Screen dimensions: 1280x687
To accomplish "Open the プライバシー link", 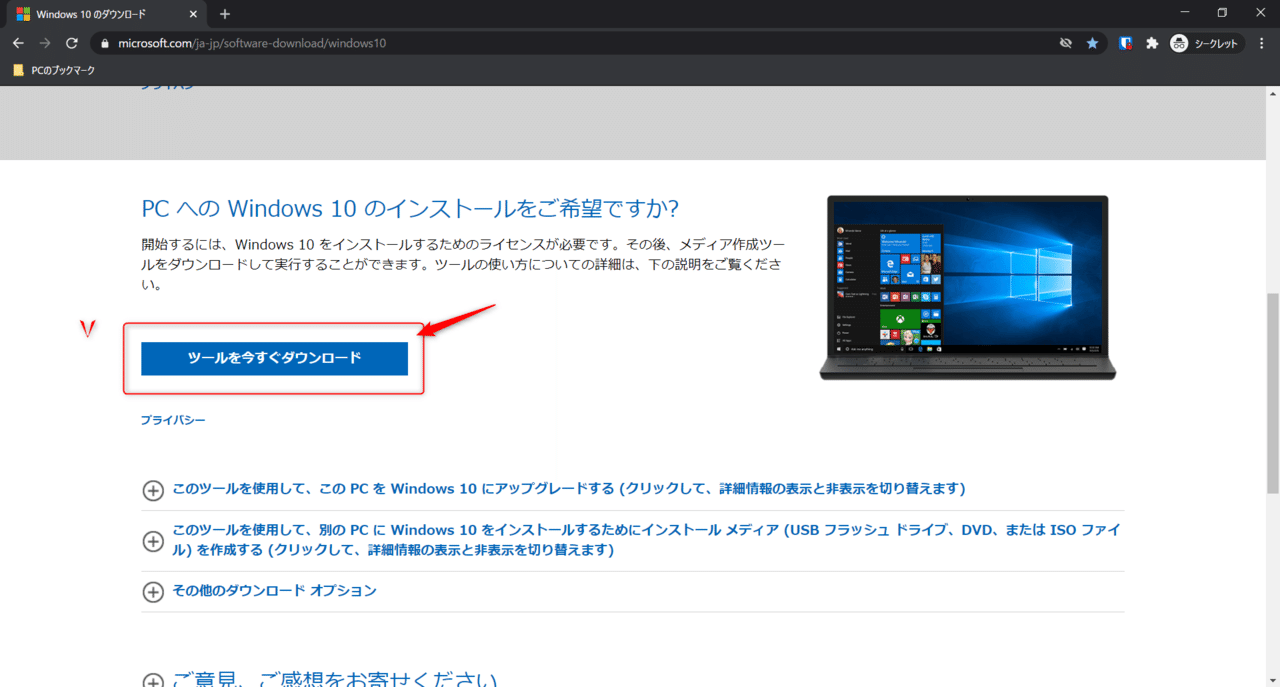I will click(174, 420).
